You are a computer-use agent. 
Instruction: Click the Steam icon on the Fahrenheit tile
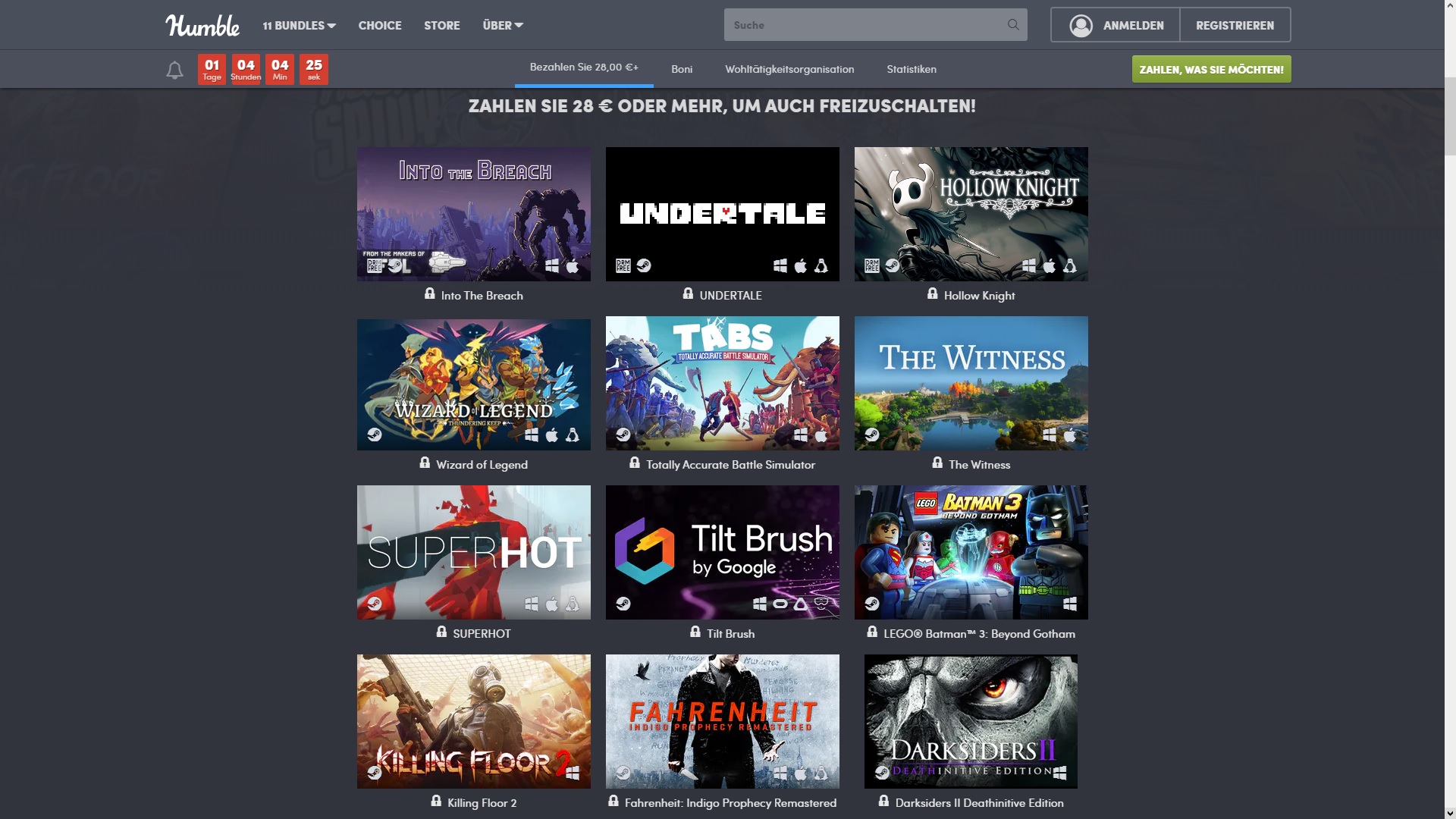[623, 773]
